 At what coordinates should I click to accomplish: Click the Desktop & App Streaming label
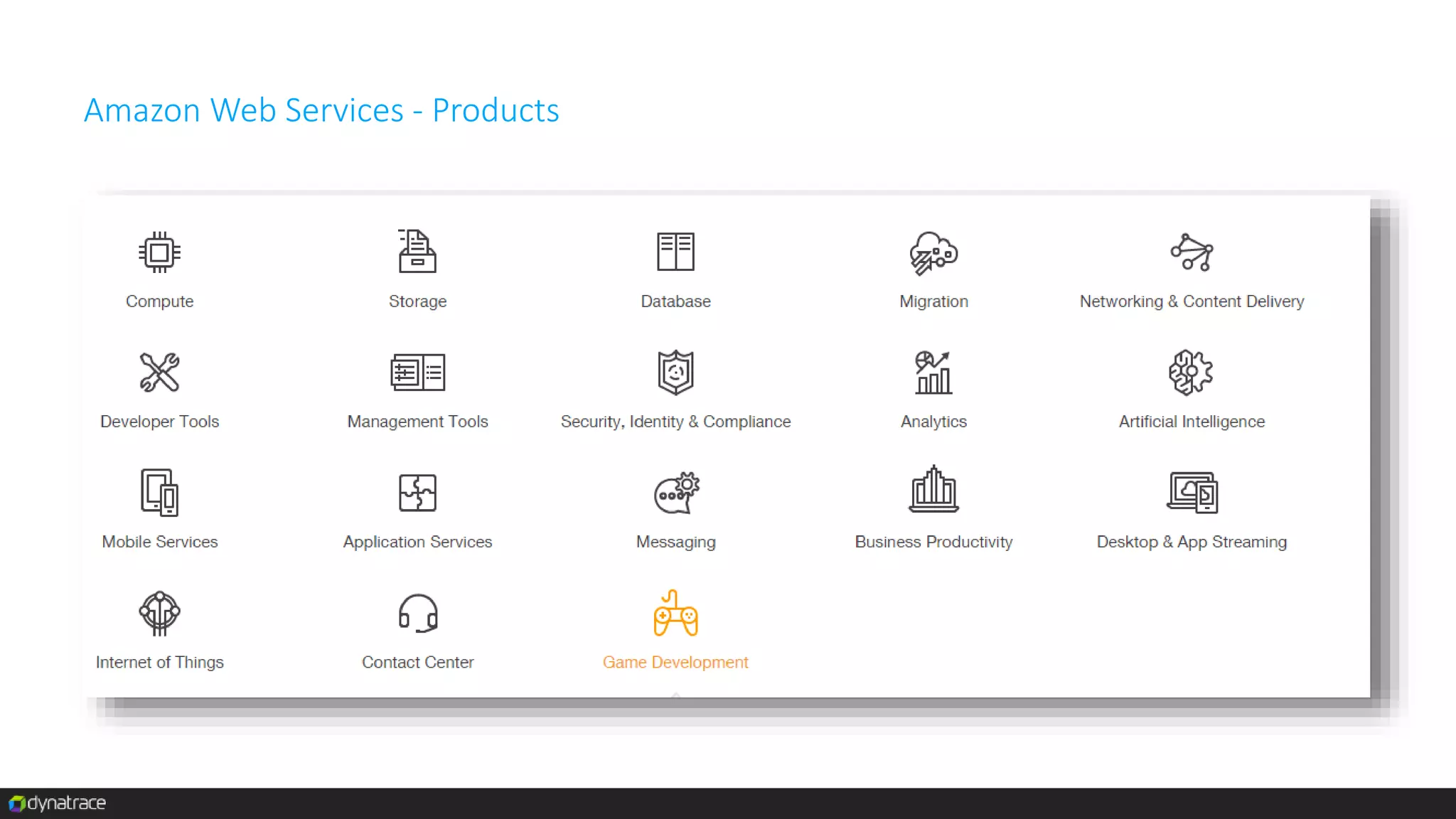click(x=1192, y=542)
